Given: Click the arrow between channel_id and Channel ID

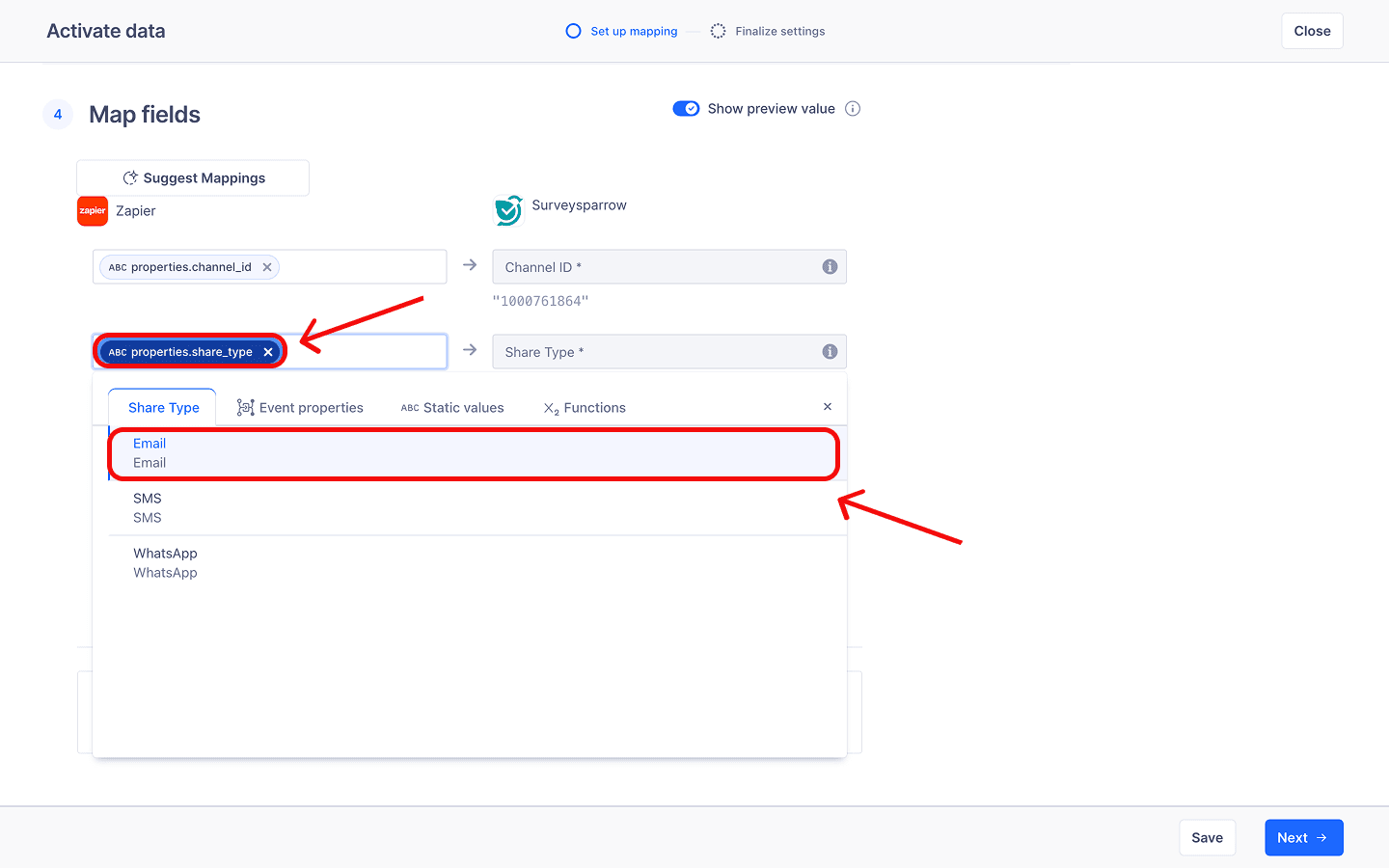Looking at the screenshot, I should [470, 265].
